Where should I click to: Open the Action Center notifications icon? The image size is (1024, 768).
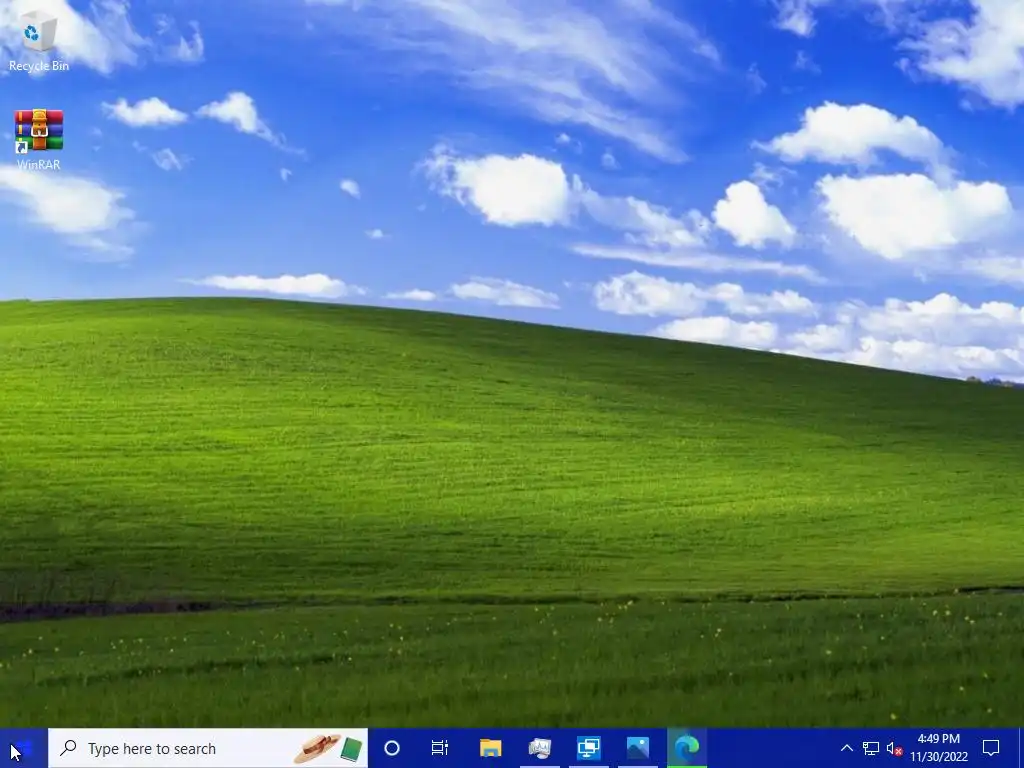point(991,748)
